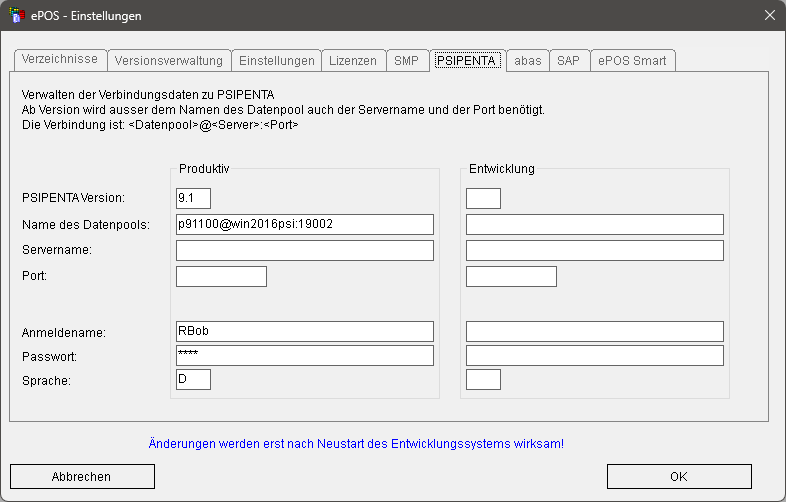This screenshot has width=786, height=502.
Task: Show the ePOS Smart tab
Action: coord(633,61)
